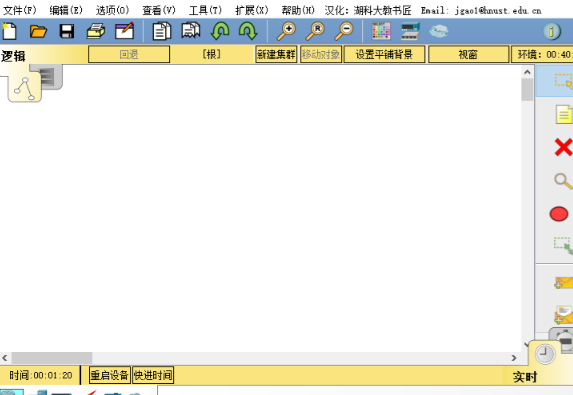Click the horizontal scrollbar left arrow
The width and height of the screenshot is (573, 395).
click(5, 358)
